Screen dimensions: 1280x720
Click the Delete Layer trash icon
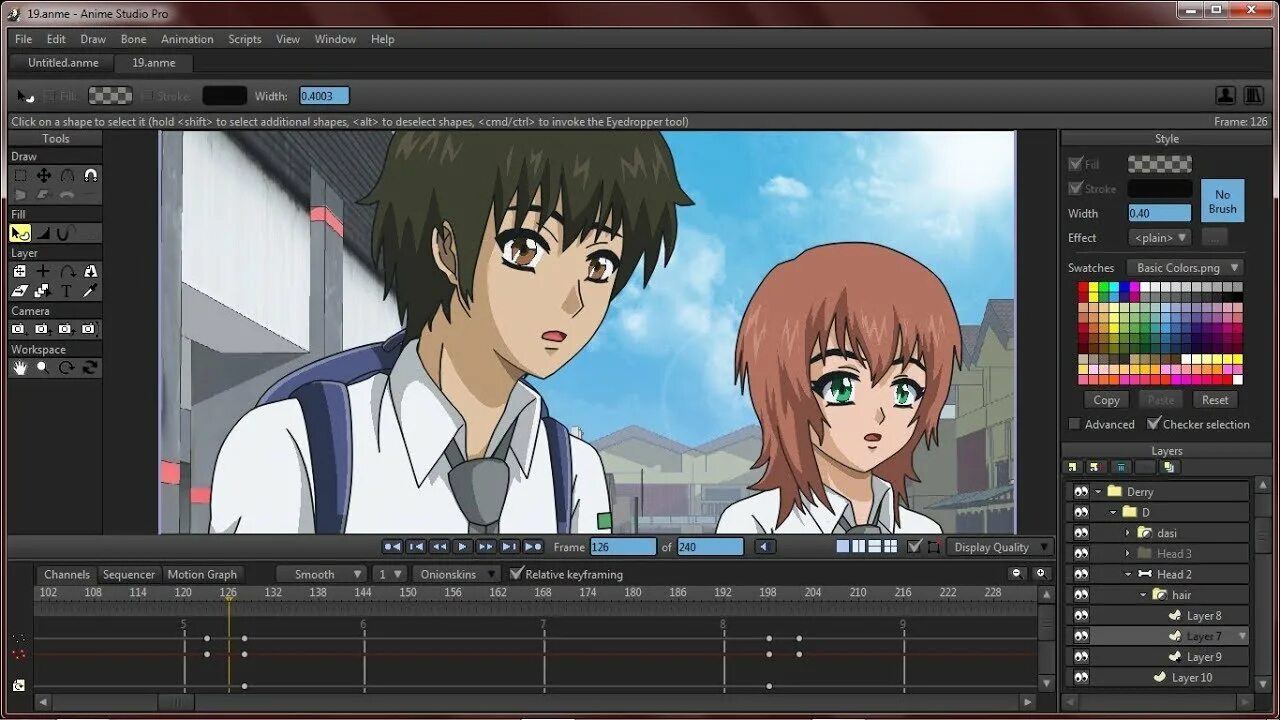pyautogui.click(x=1120, y=467)
